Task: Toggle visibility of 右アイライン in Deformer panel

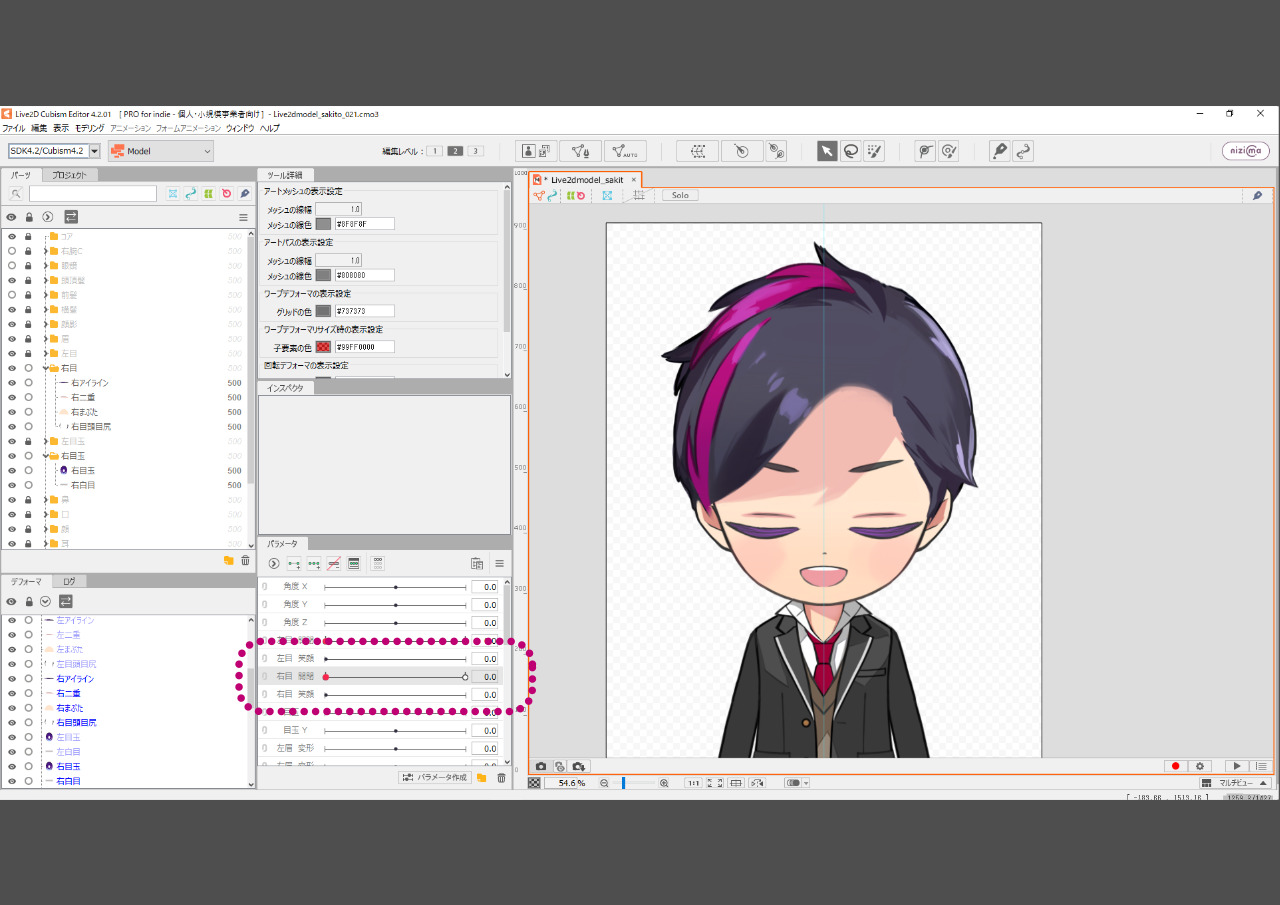Action: (x=12, y=679)
